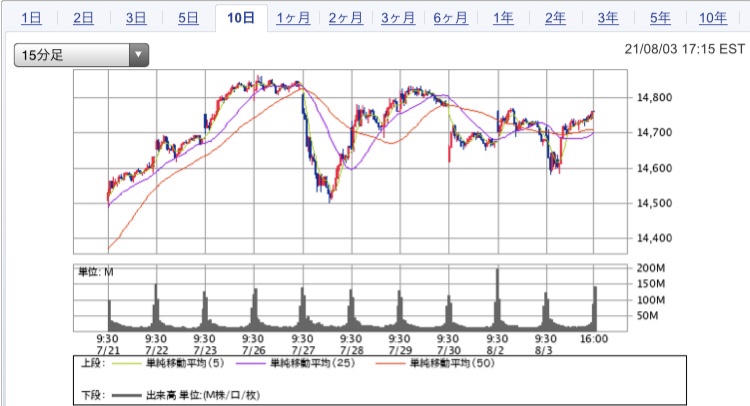Click the 14,600 price axis label
Image resolution: width=750 pixels, height=406 pixels.
(654, 168)
